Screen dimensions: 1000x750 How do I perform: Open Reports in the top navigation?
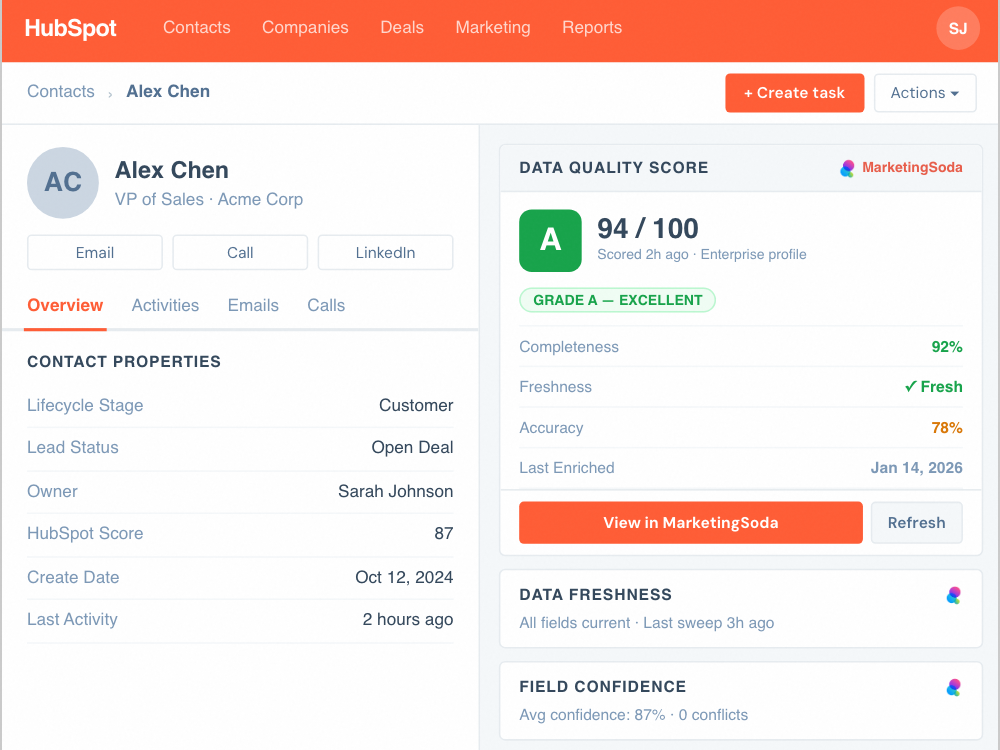[x=592, y=27]
